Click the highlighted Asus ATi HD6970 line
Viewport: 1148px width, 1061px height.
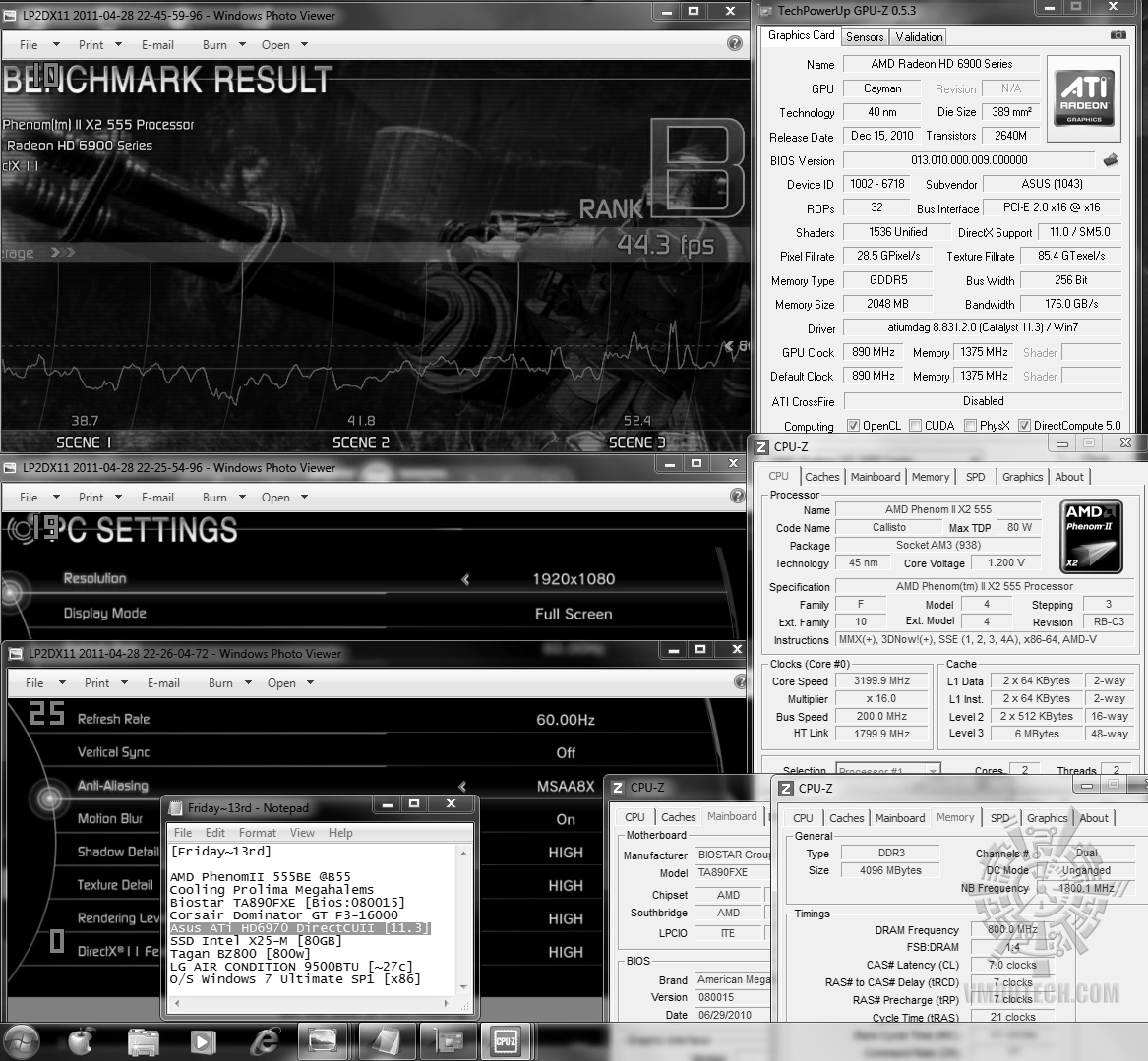click(x=300, y=928)
